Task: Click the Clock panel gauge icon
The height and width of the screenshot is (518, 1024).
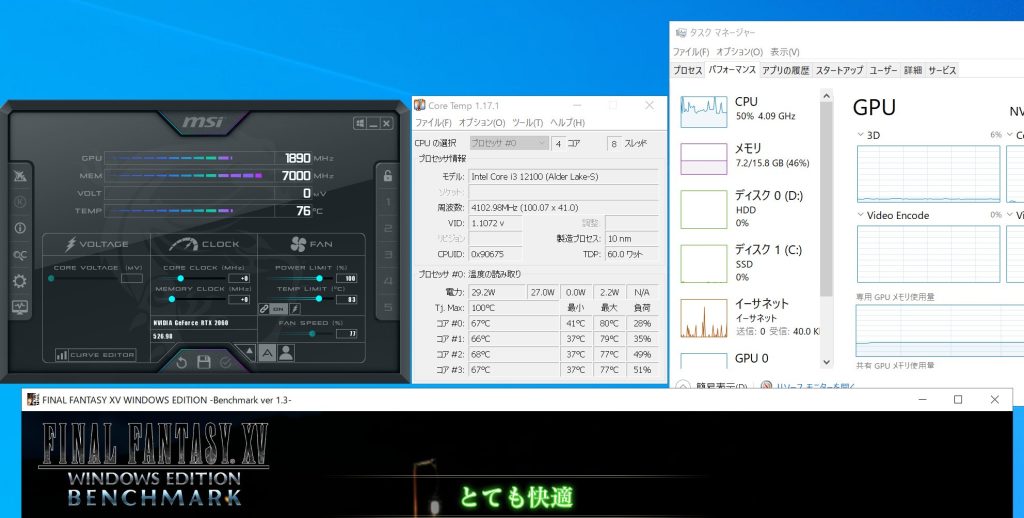Action: pos(183,244)
